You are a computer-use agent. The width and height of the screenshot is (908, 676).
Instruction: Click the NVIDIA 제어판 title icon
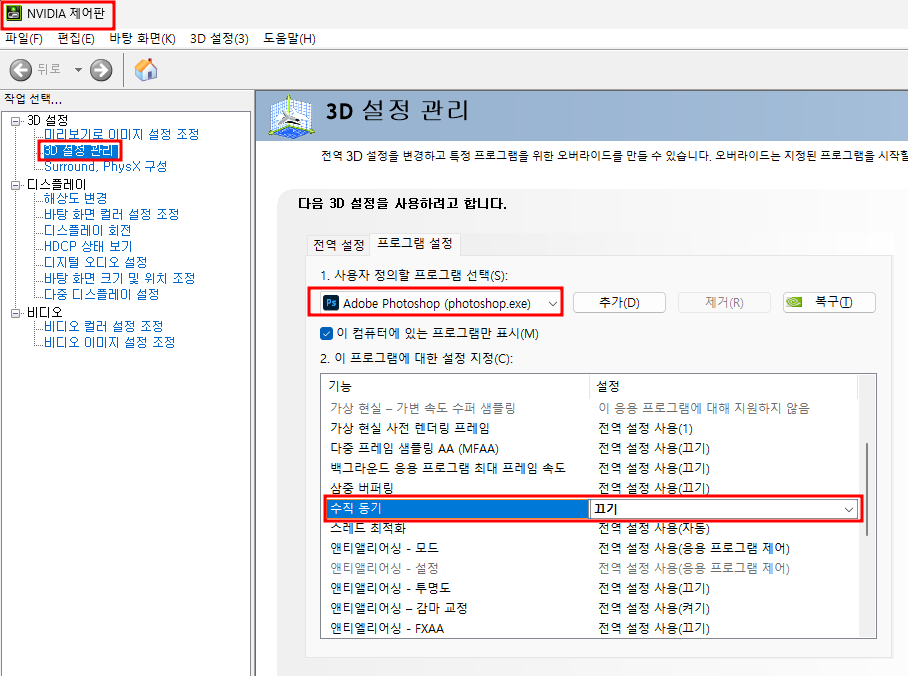pos(14,13)
